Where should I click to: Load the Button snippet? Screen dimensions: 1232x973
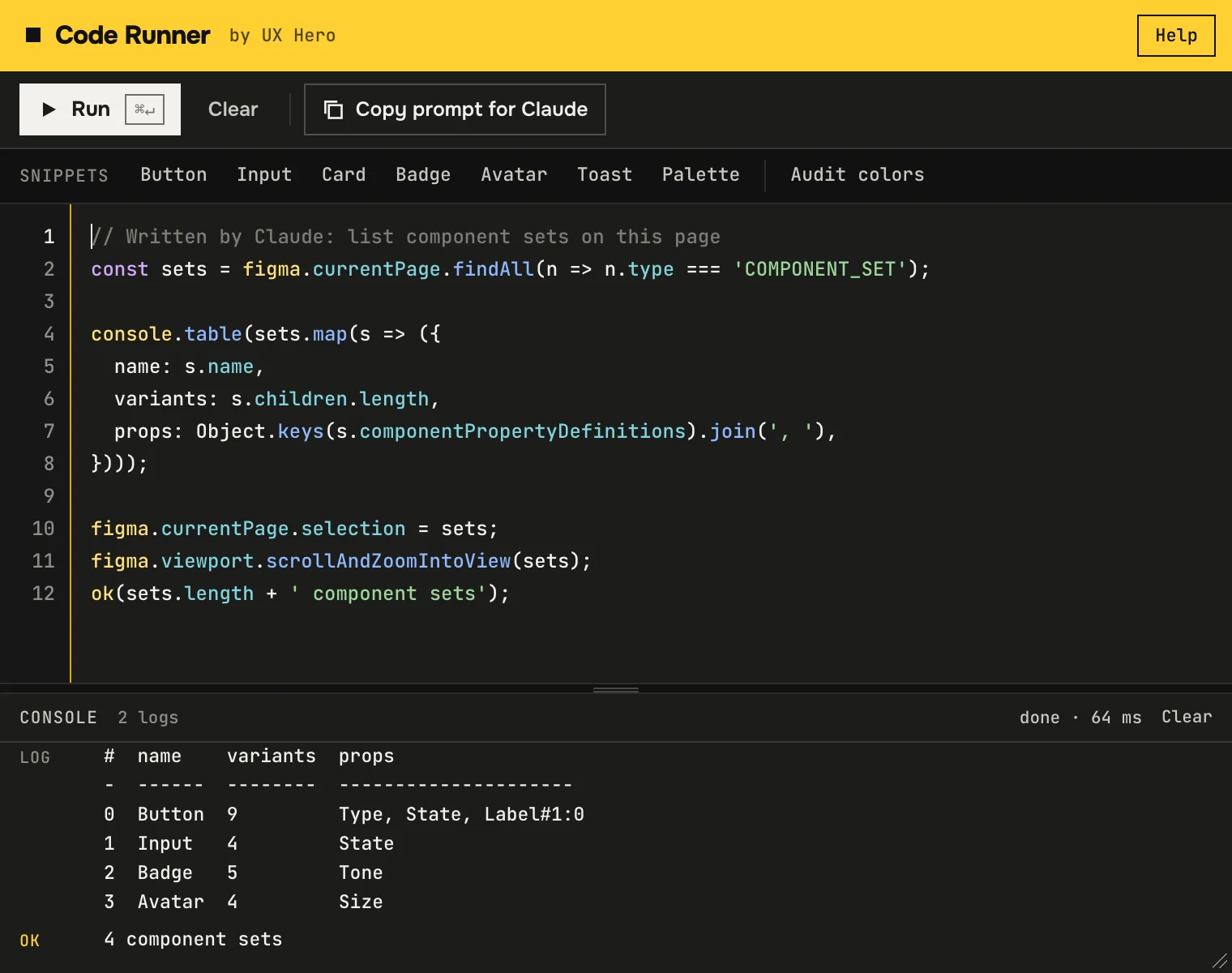173,175
